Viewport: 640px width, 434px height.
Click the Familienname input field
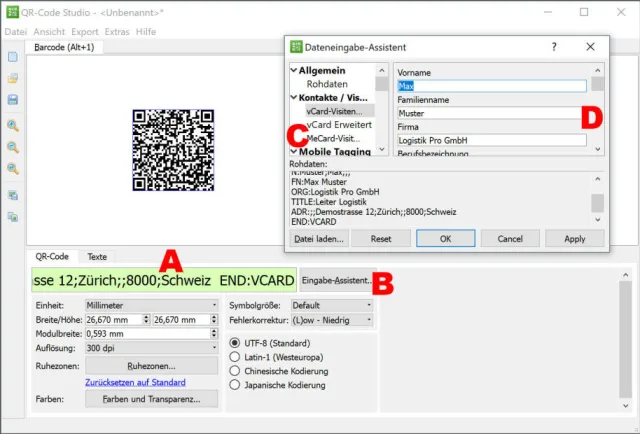pos(488,113)
